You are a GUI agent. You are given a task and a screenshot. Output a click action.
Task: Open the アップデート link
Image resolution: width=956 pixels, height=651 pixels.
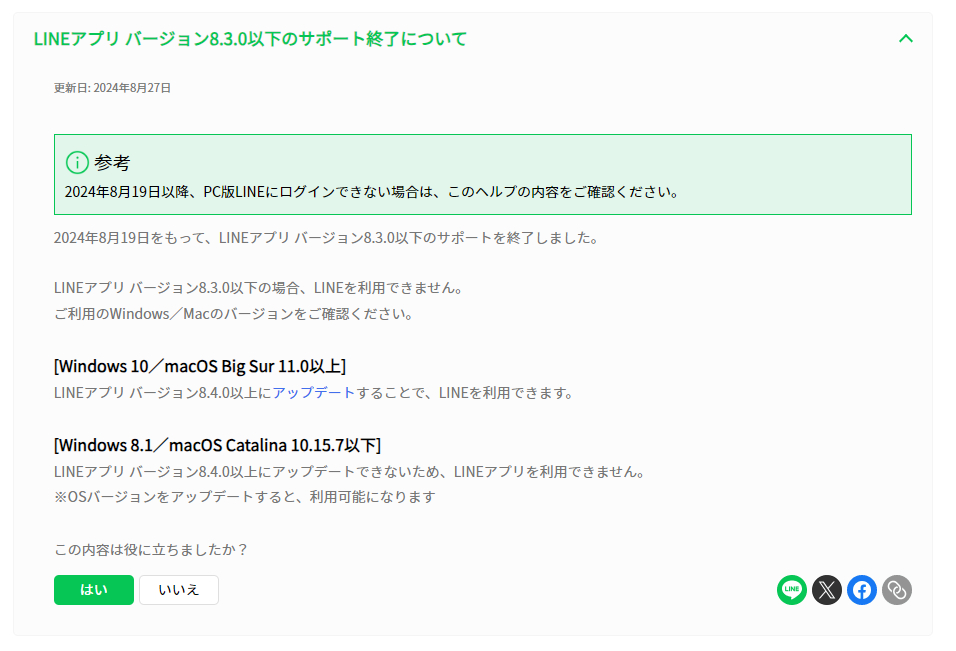(313, 393)
